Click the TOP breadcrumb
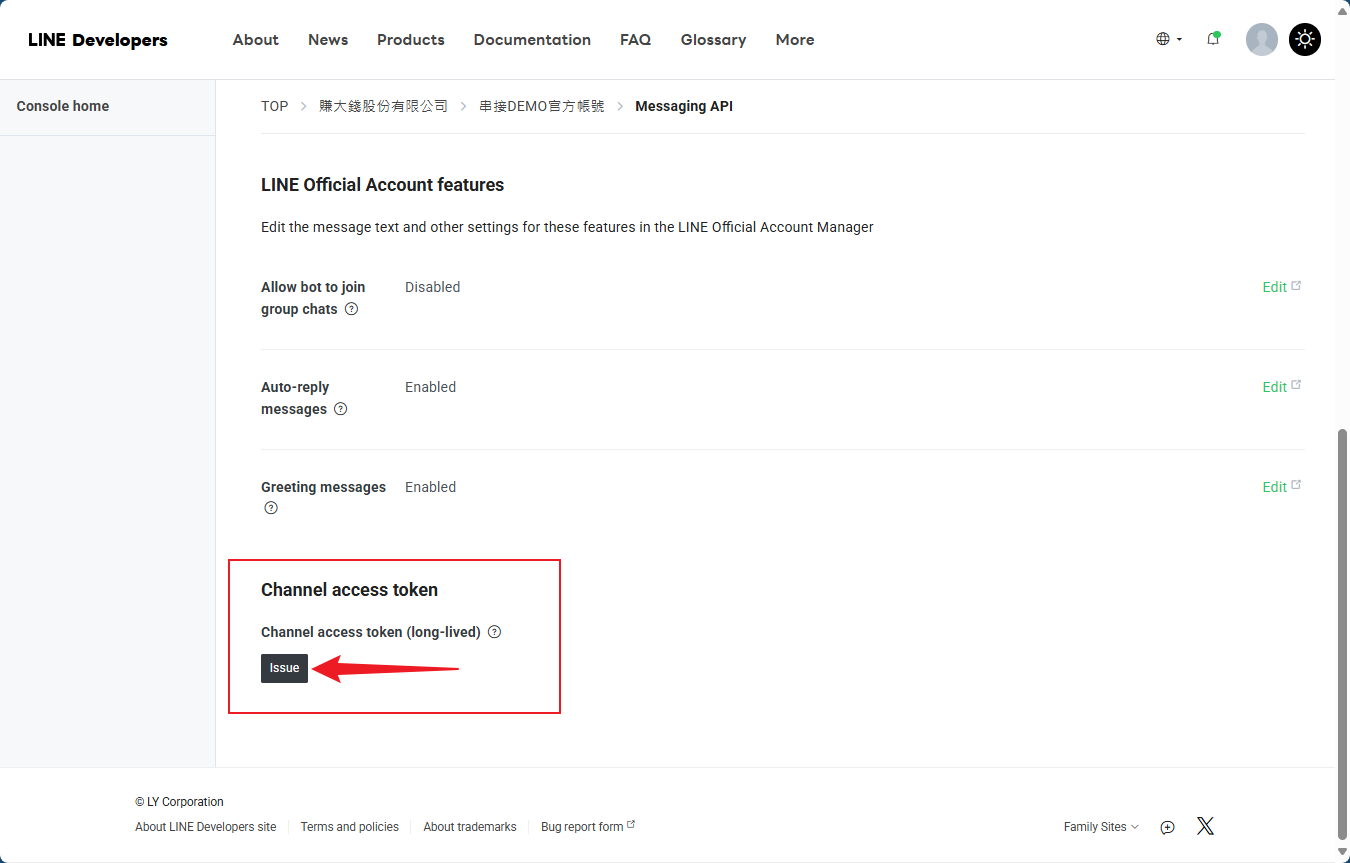The height and width of the screenshot is (863, 1350). (275, 106)
